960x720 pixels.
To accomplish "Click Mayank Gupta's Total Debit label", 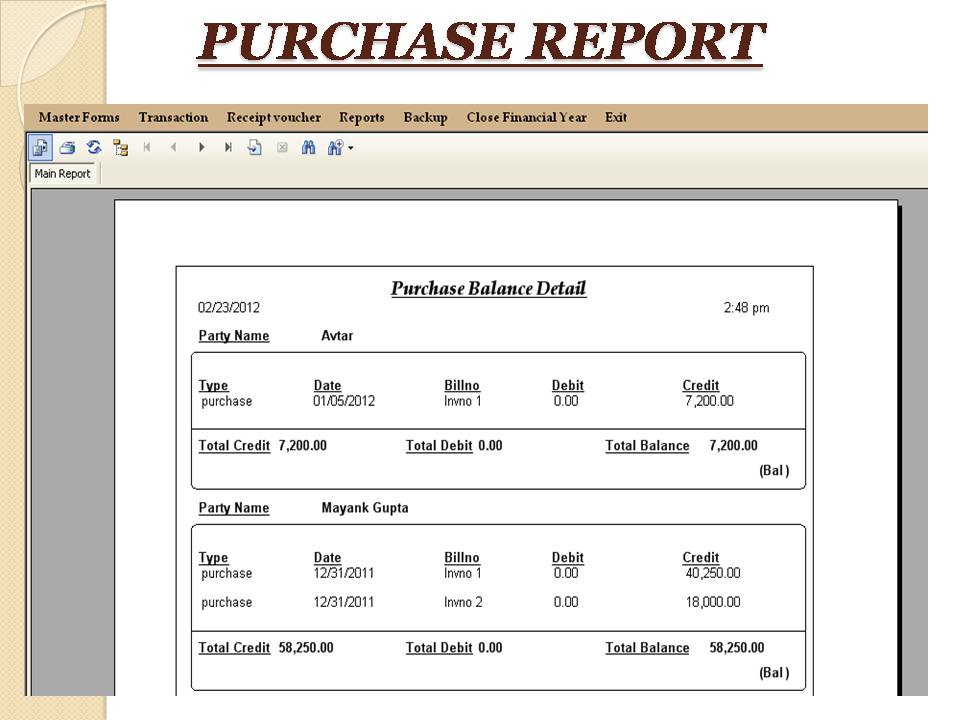I will point(439,648).
